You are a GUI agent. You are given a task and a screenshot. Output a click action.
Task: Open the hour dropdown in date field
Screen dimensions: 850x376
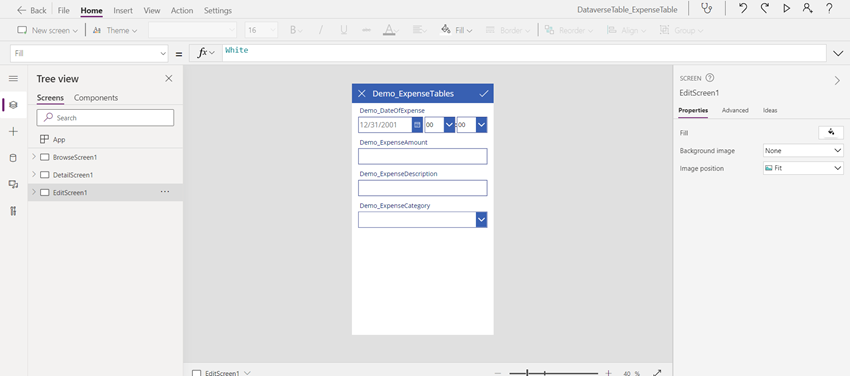pos(449,125)
